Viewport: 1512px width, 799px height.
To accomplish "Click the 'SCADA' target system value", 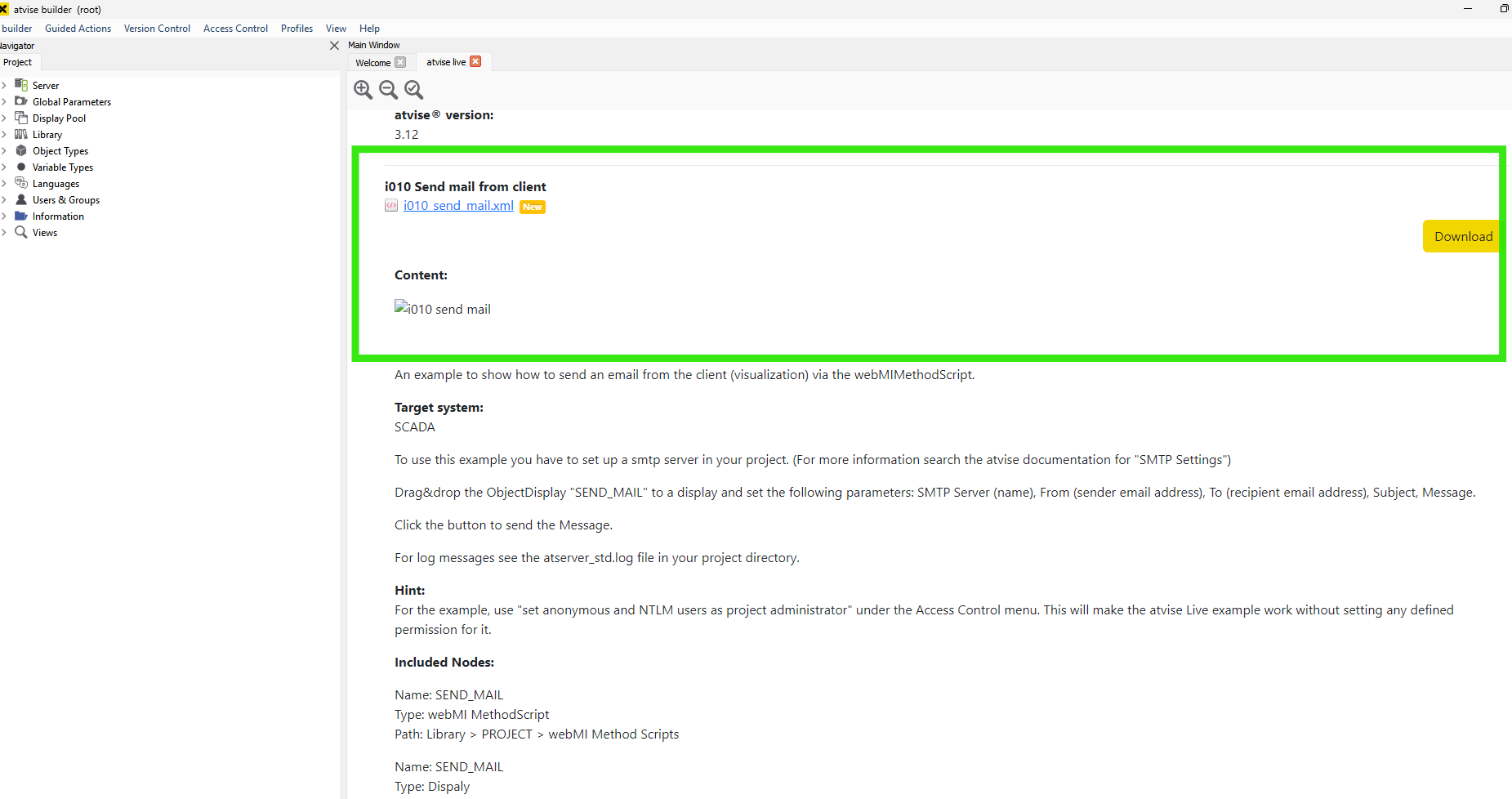I will coord(415,426).
